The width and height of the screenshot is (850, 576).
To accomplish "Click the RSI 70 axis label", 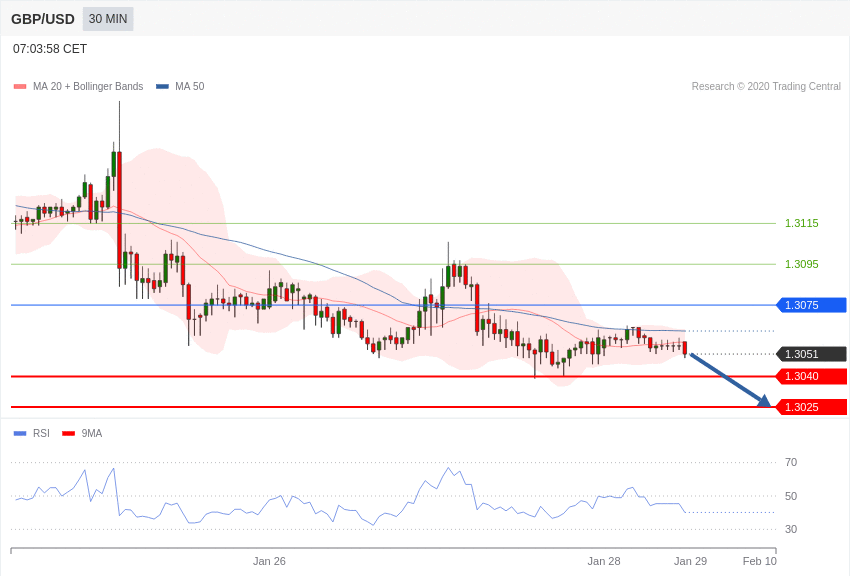I will (x=791, y=462).
